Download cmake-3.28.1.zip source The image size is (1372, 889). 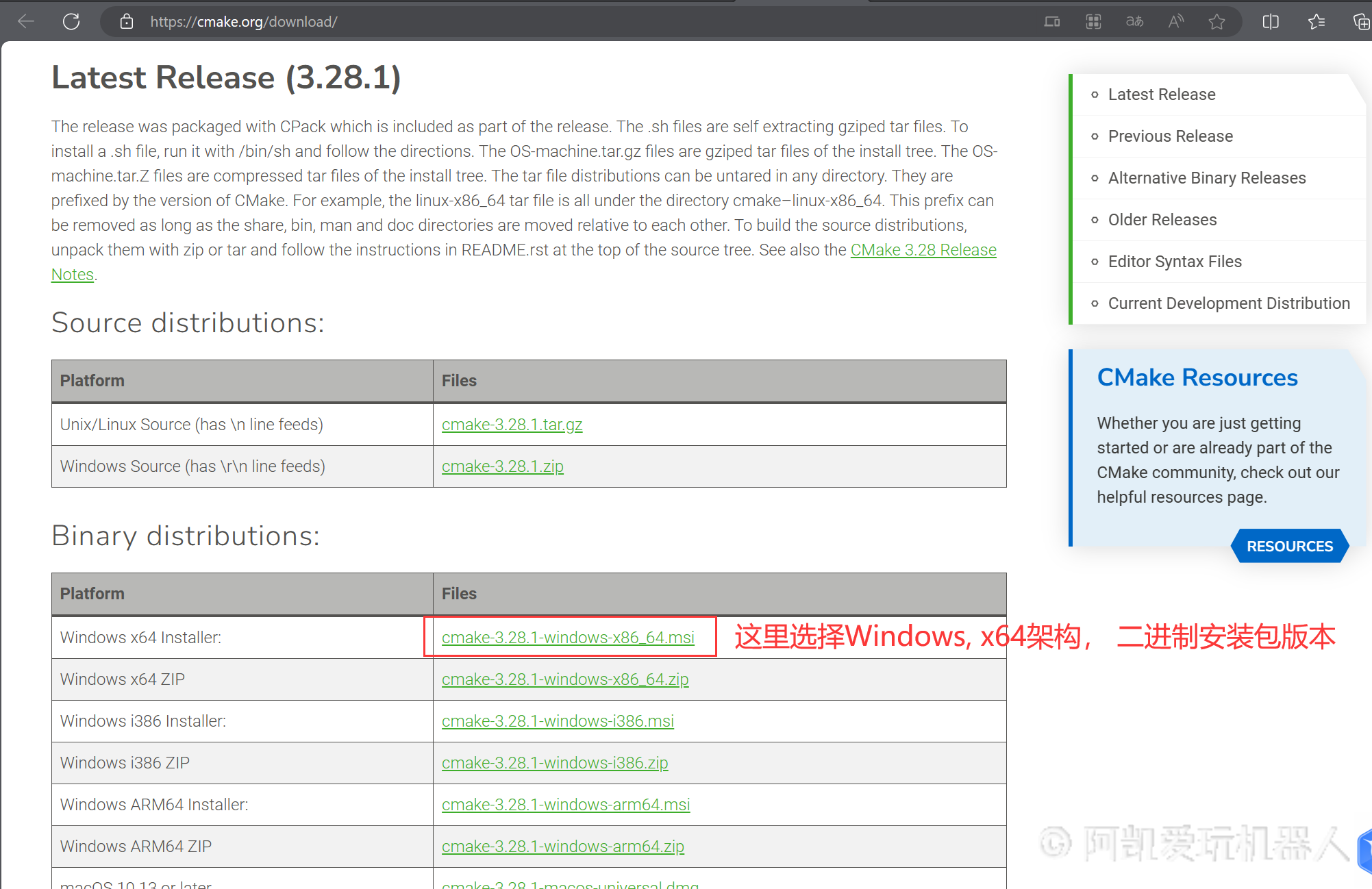[502, 466]
